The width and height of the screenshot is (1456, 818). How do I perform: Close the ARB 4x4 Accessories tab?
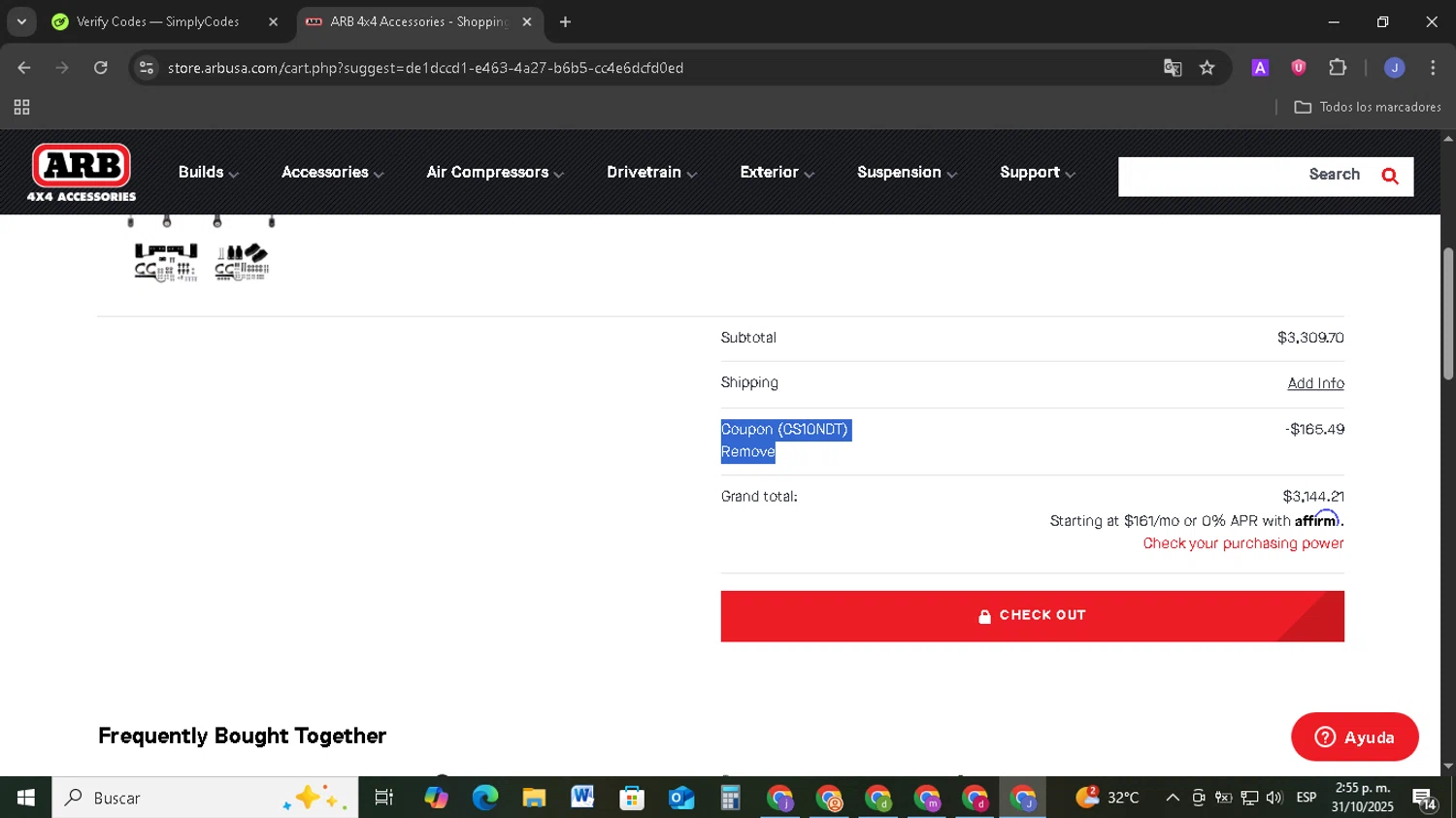pyautogui.click(x=527, y=21)
